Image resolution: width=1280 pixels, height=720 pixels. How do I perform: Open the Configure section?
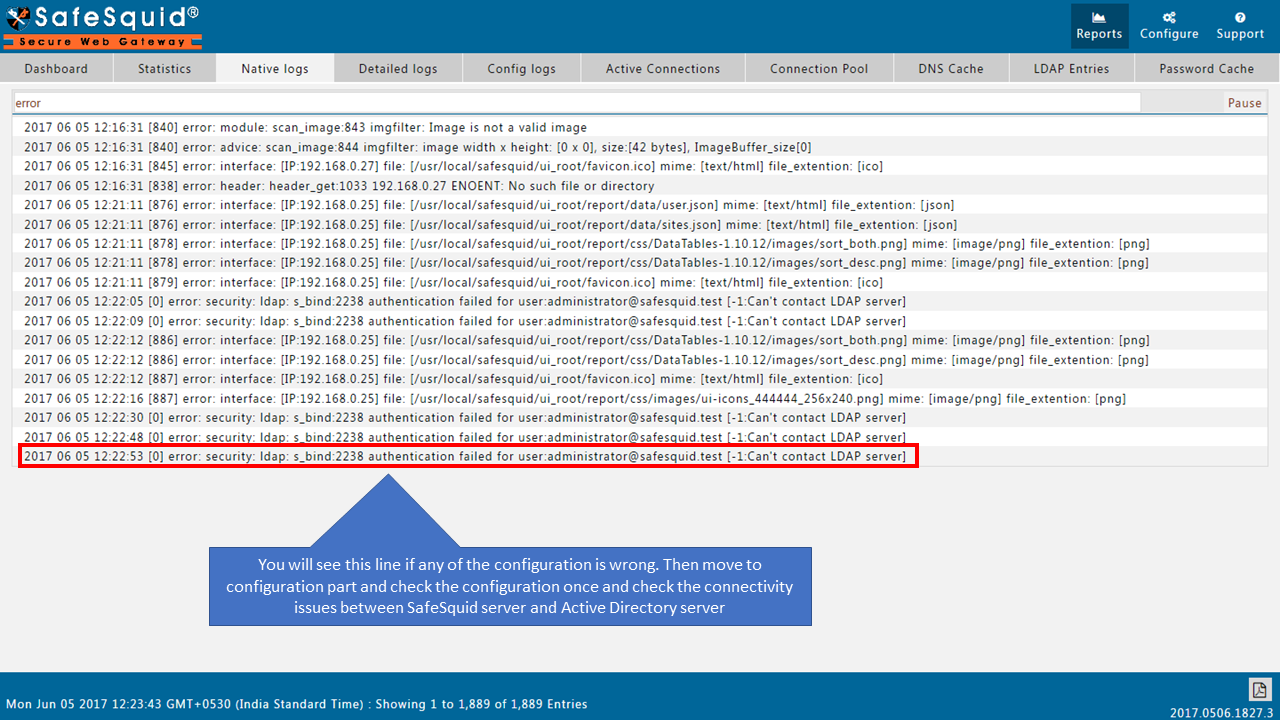1169,26
